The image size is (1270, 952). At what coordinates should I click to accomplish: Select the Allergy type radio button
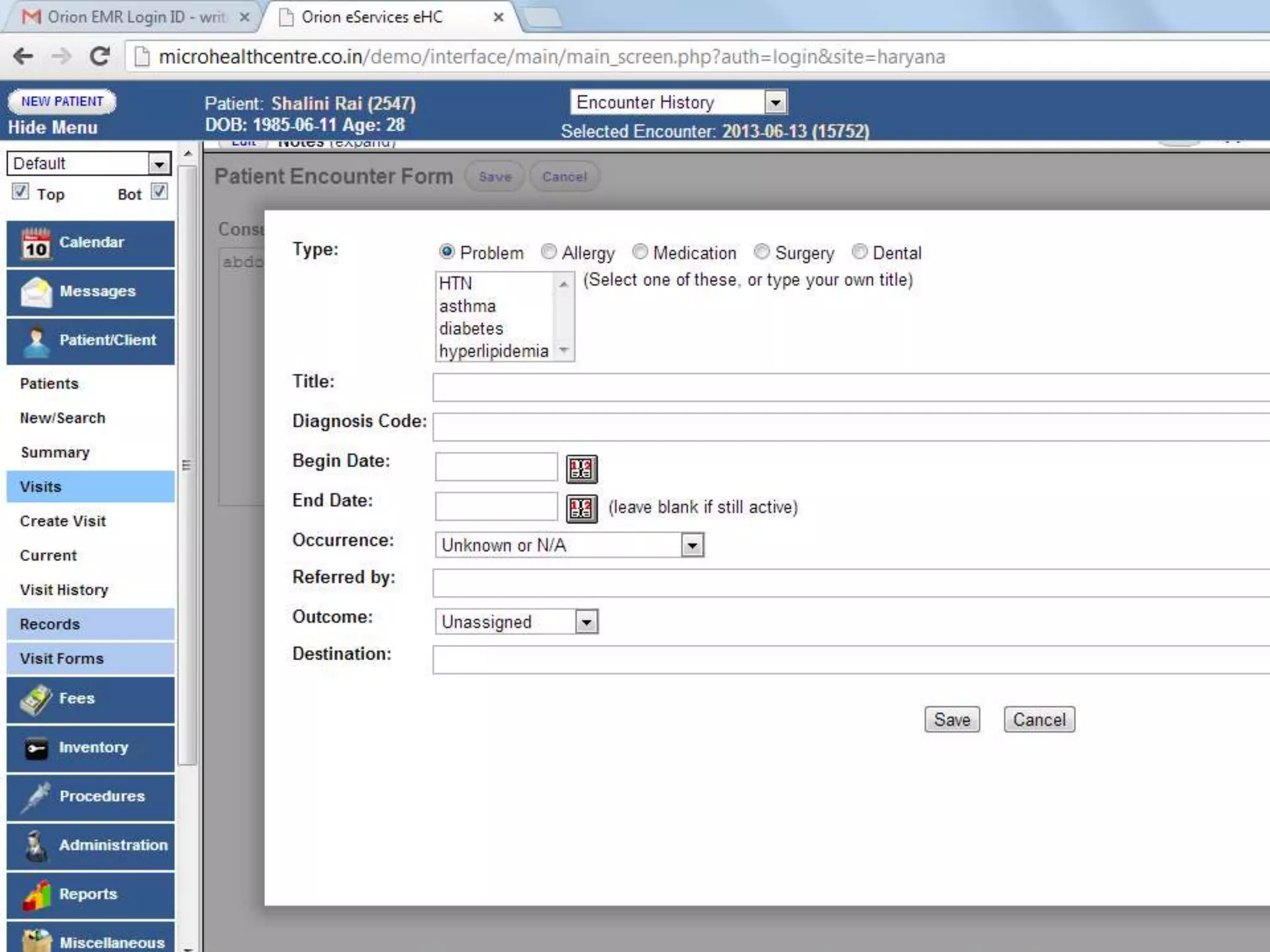click(x=548, y=252)
